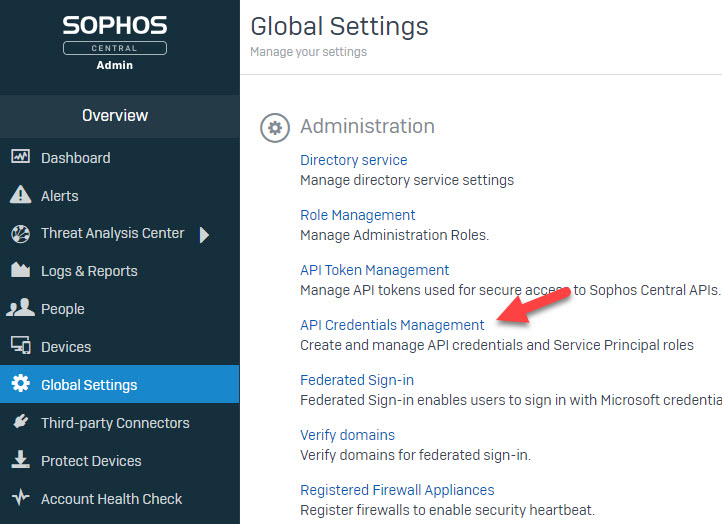This screenshot has width=722, height=524.
Task: Click the Global Settings gear icon
Action: [x=20, y=383]
